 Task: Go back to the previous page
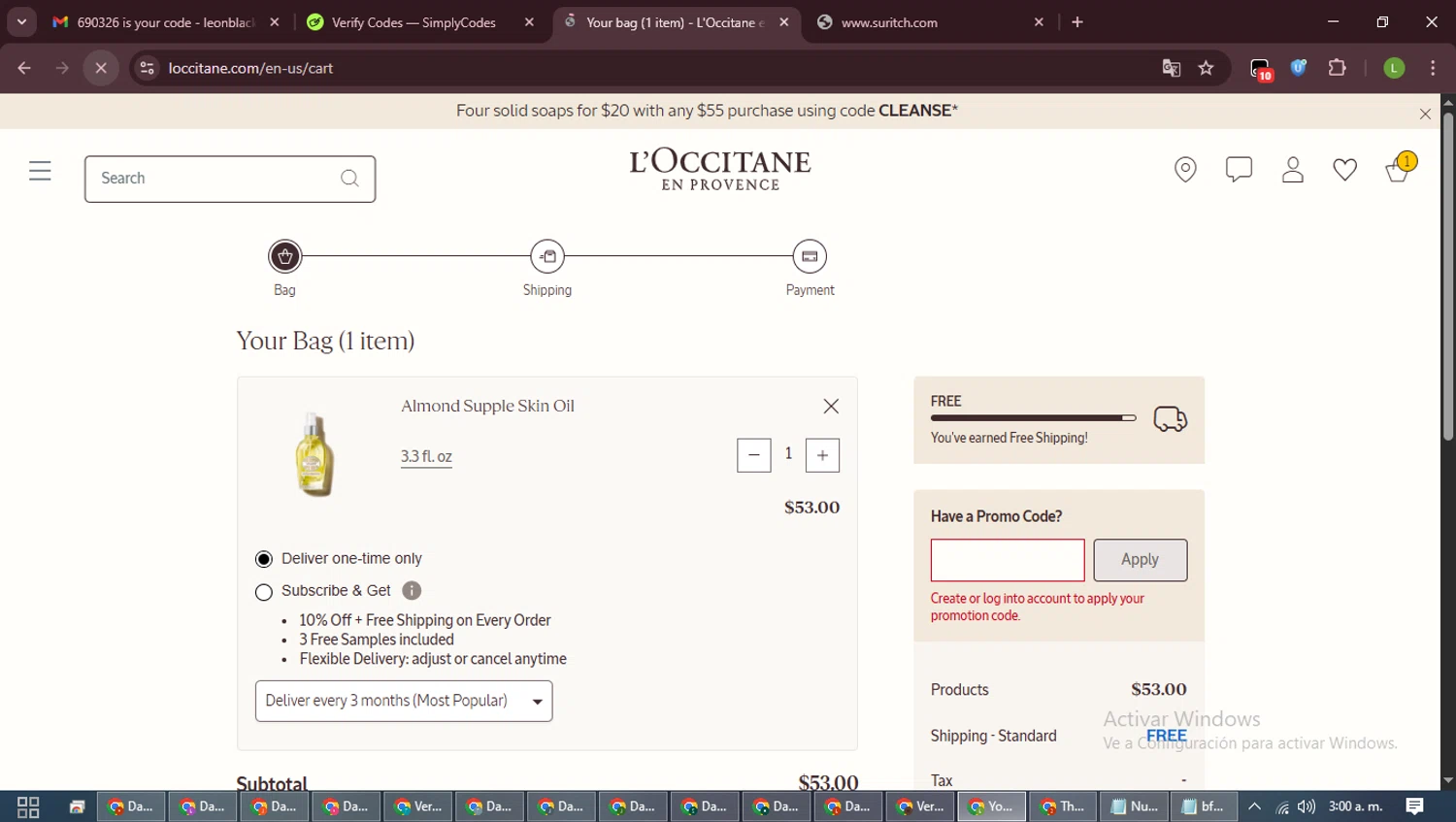pos(24,68)
